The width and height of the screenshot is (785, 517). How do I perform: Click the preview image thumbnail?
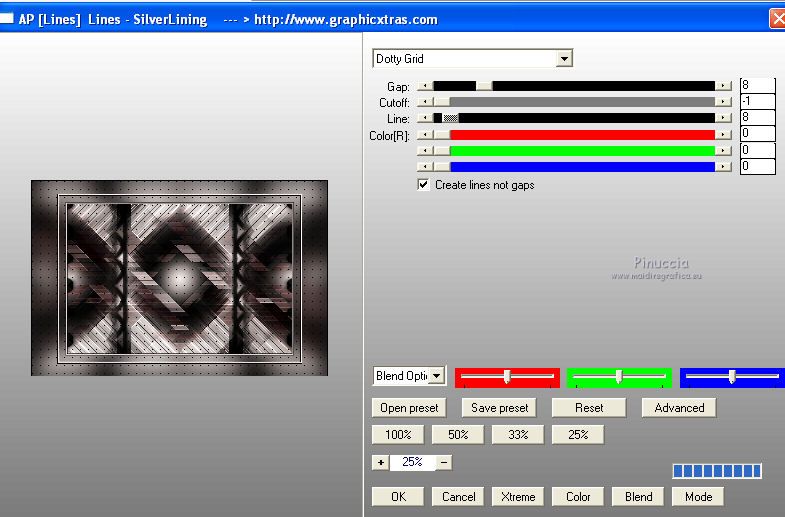[179, 278]
